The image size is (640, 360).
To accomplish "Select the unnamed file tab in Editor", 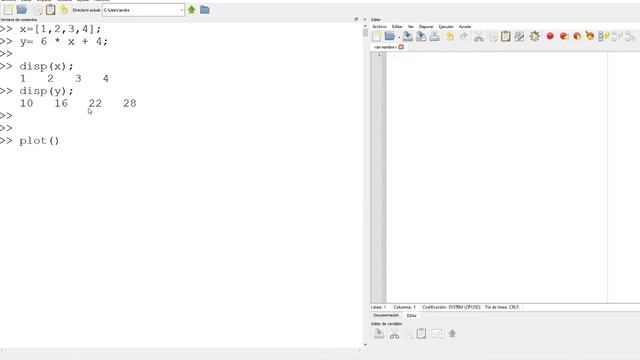I will coord(385,47).
